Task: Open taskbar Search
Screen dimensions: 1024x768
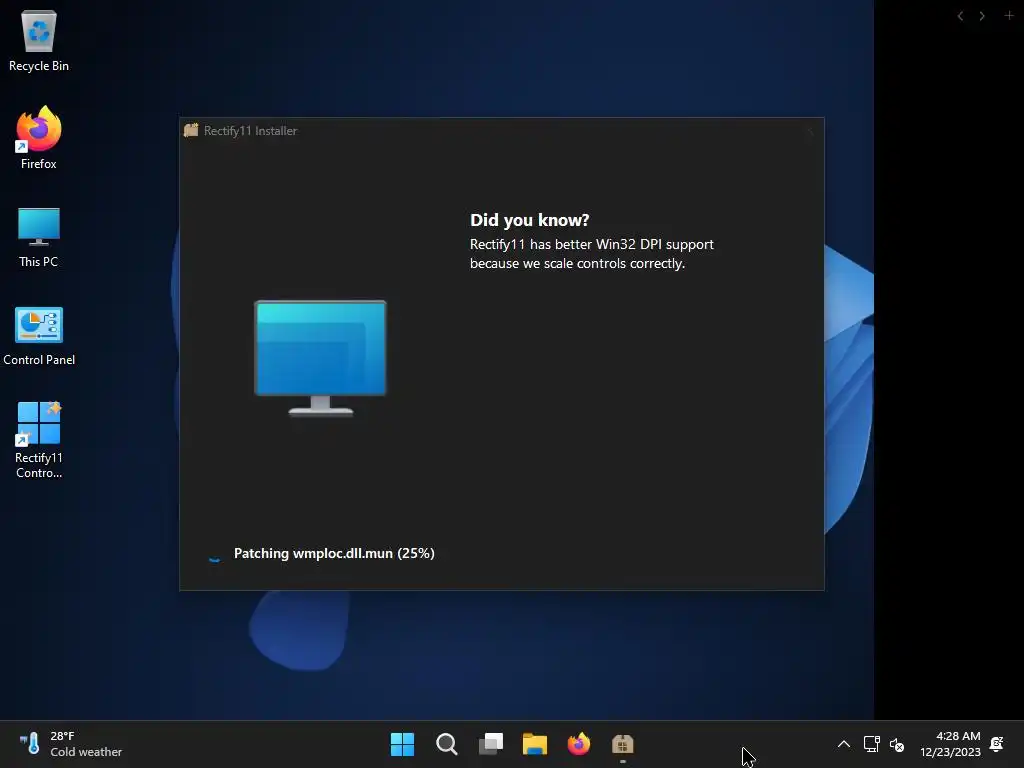Action: point(447,744)
